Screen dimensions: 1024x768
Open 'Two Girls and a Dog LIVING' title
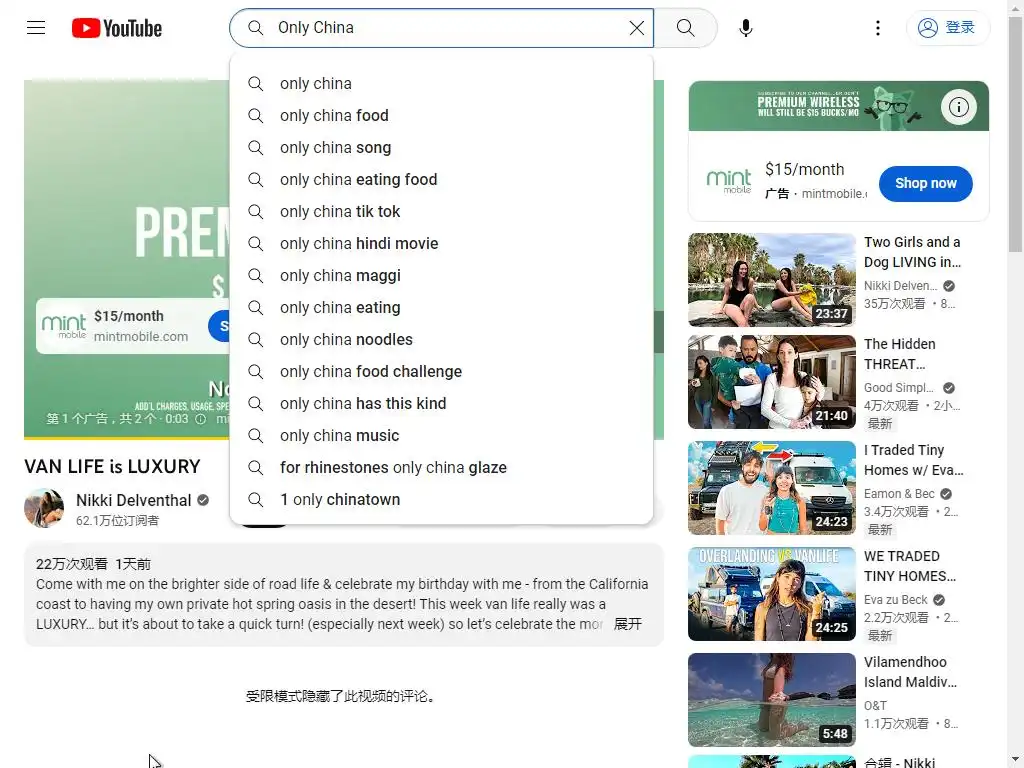(912, 252)
